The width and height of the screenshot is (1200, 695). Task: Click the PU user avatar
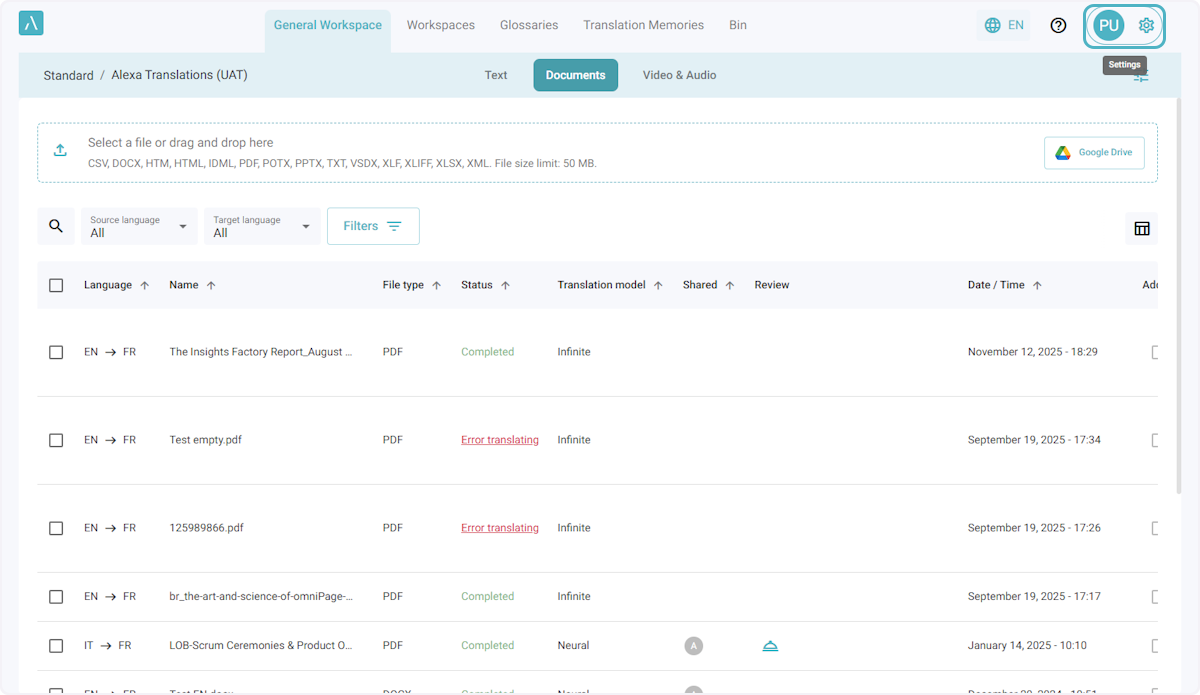pyautogui.click(x=1108, y=25)
